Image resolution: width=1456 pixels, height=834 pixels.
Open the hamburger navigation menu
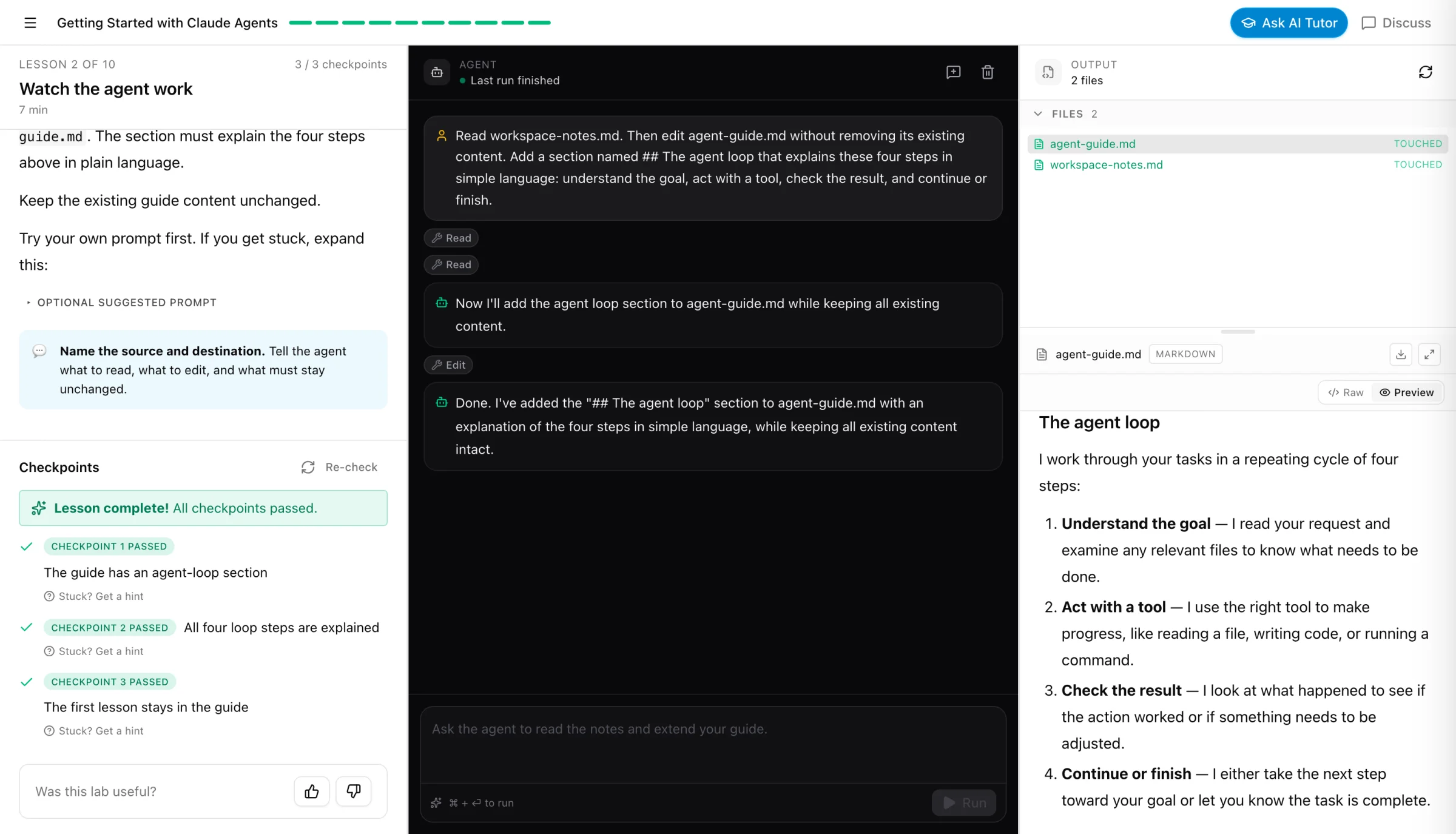[x=30, y=23]
